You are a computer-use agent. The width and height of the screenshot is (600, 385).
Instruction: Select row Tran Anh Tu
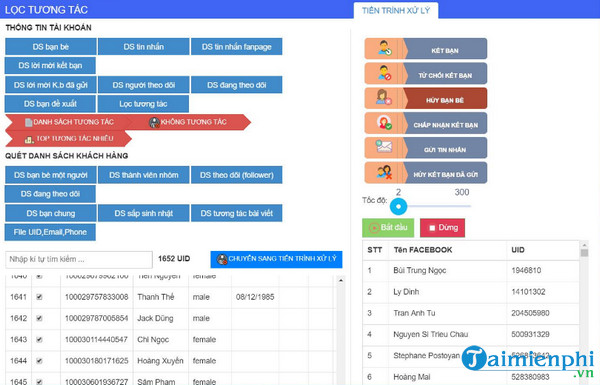coord(471,313)
